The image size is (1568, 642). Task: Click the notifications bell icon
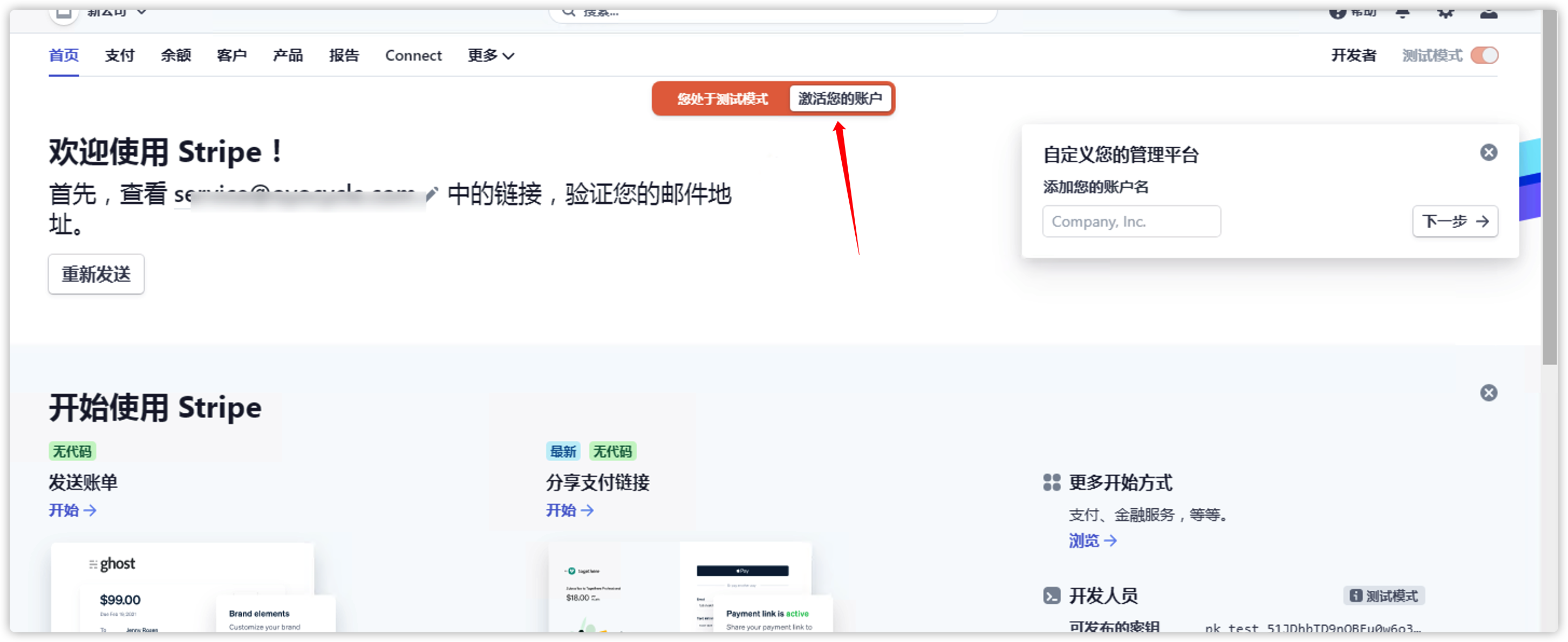(1402, 12)
